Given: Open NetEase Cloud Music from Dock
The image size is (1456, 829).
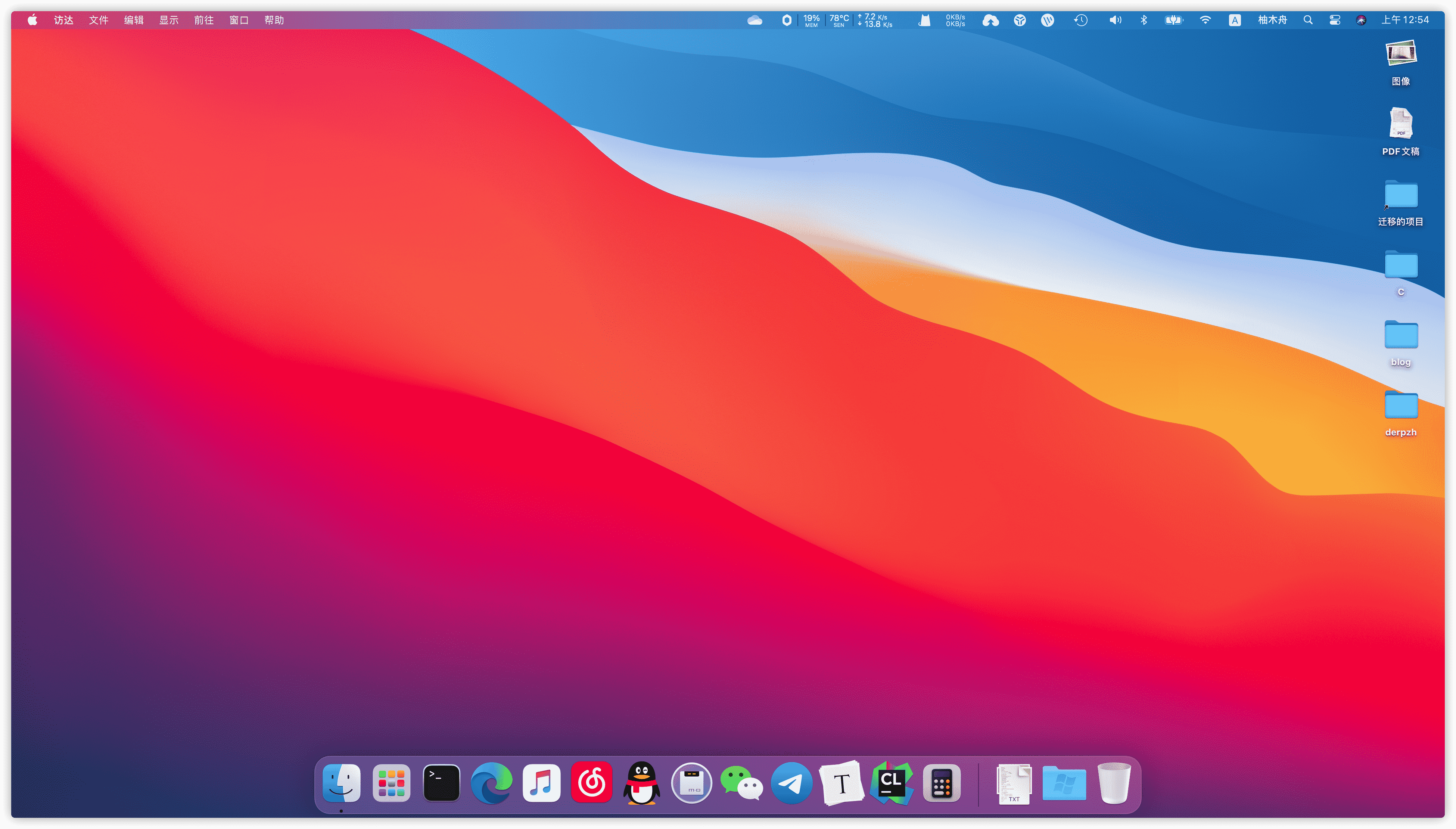Looking at the screenshot, I should pos(591,782).
